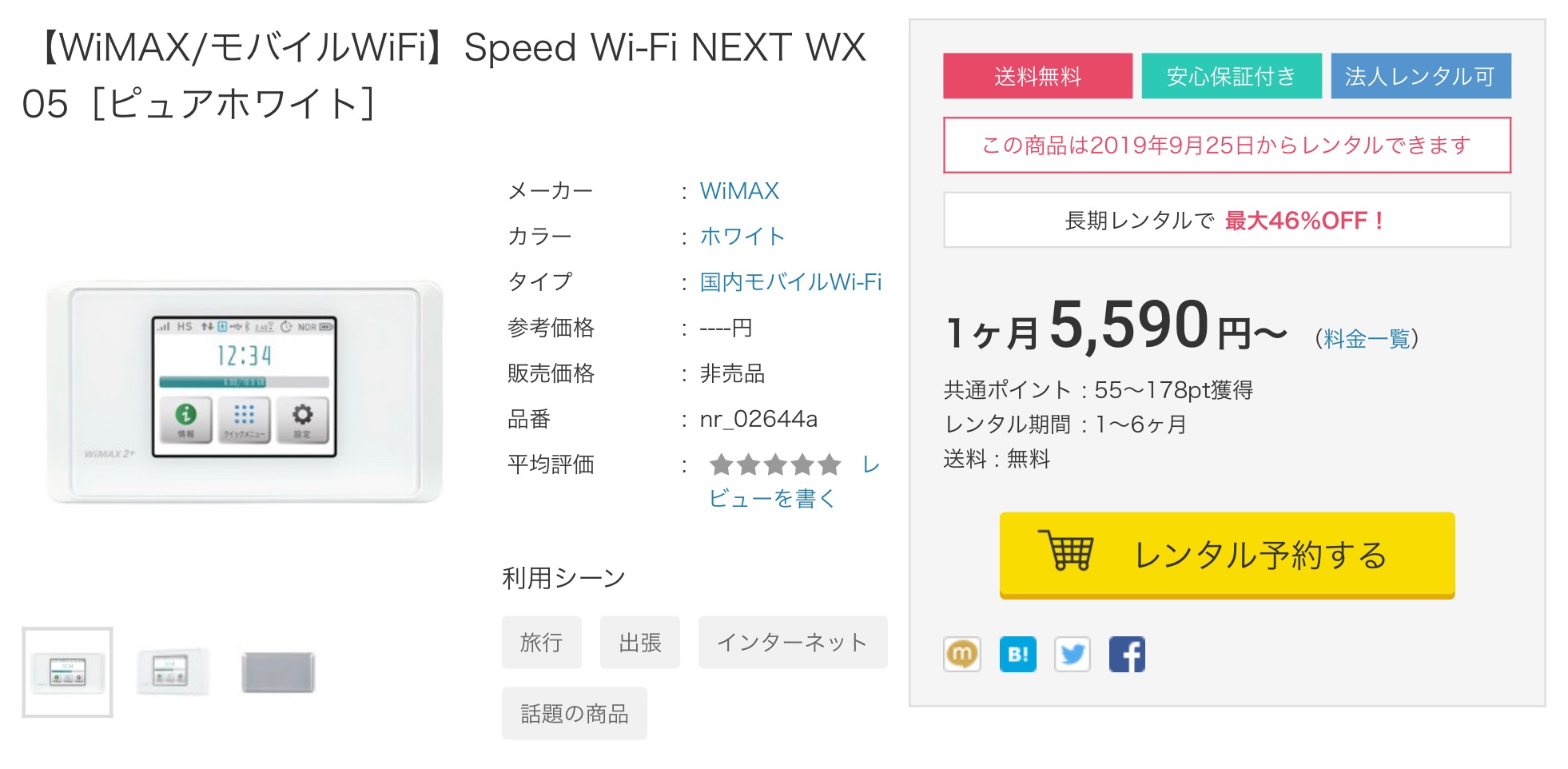Open the 国内モバイルWi-Fi type link
This screenshot has width=1568, height=769.
tap(790, 282)
